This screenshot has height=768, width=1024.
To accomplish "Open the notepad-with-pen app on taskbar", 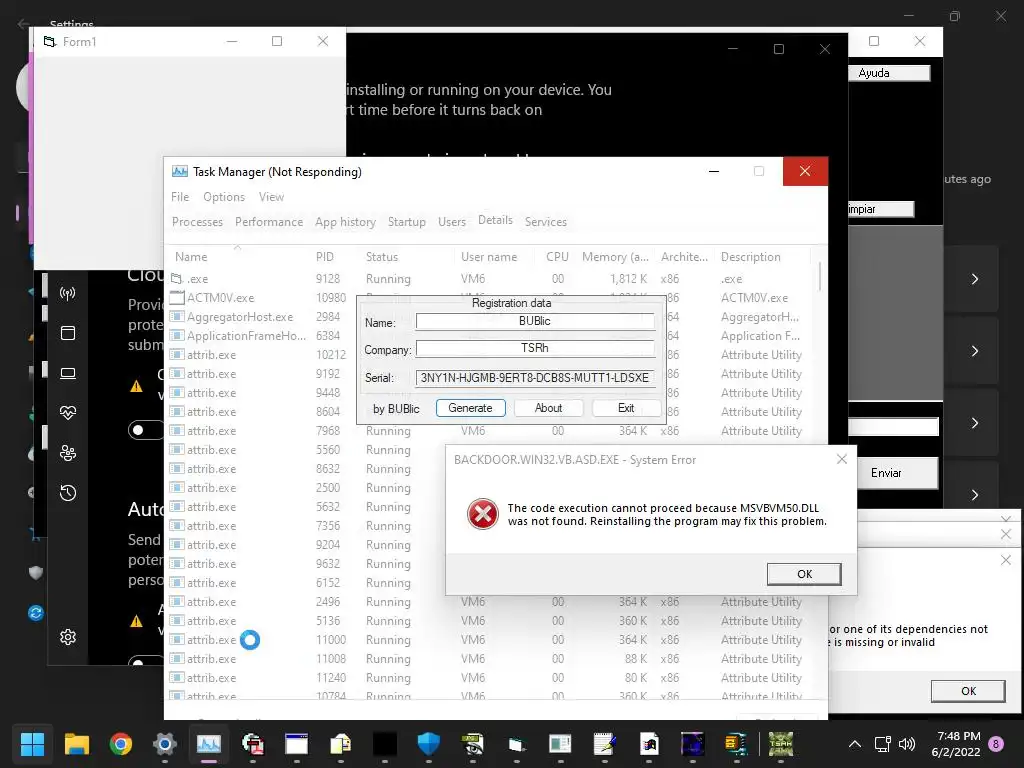I will click(x=605, y=744).
